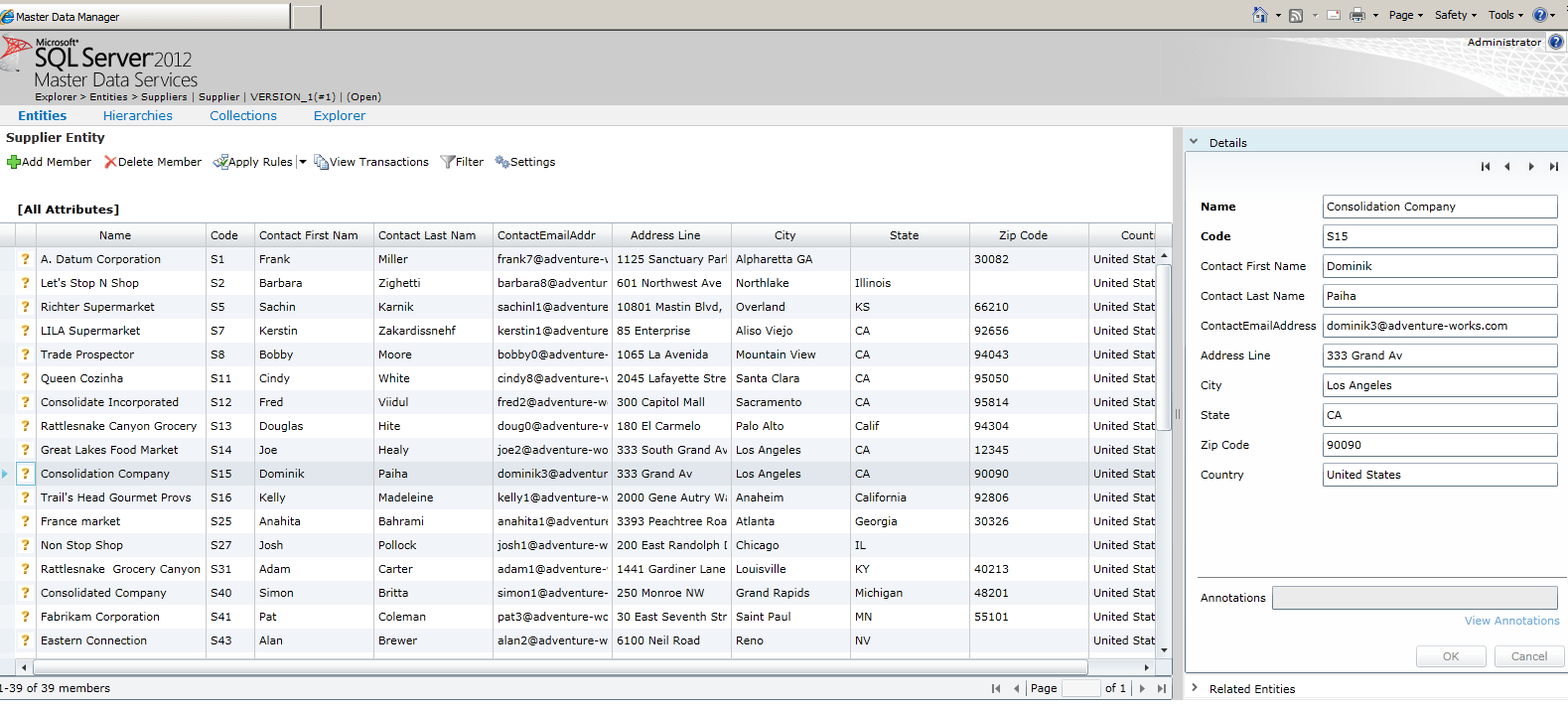Click the browser Read Mail icon
The width and height of the screenshot is (1568, 708).
click(x=1334, y=15)
